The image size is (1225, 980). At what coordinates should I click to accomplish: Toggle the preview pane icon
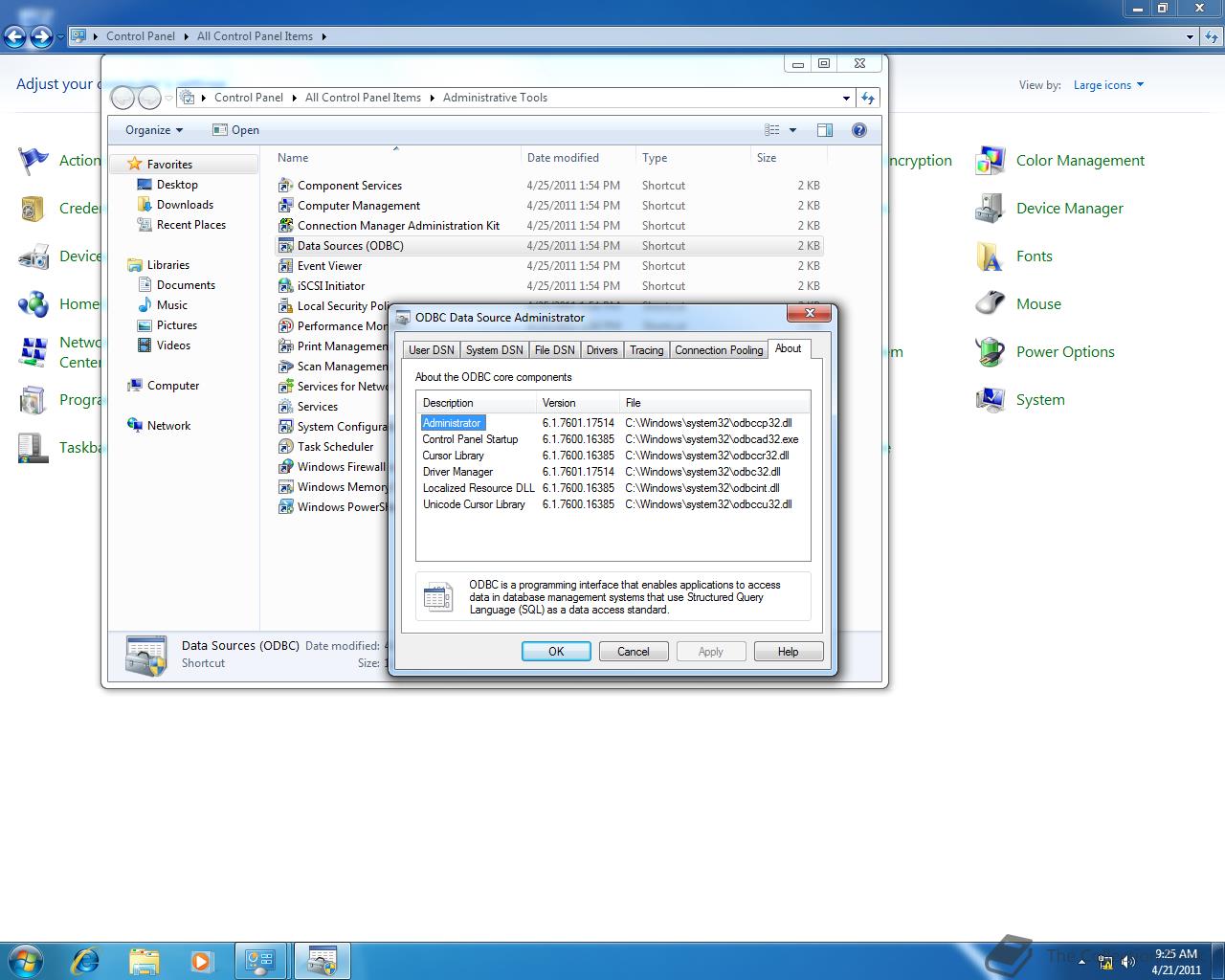point(824,130)
